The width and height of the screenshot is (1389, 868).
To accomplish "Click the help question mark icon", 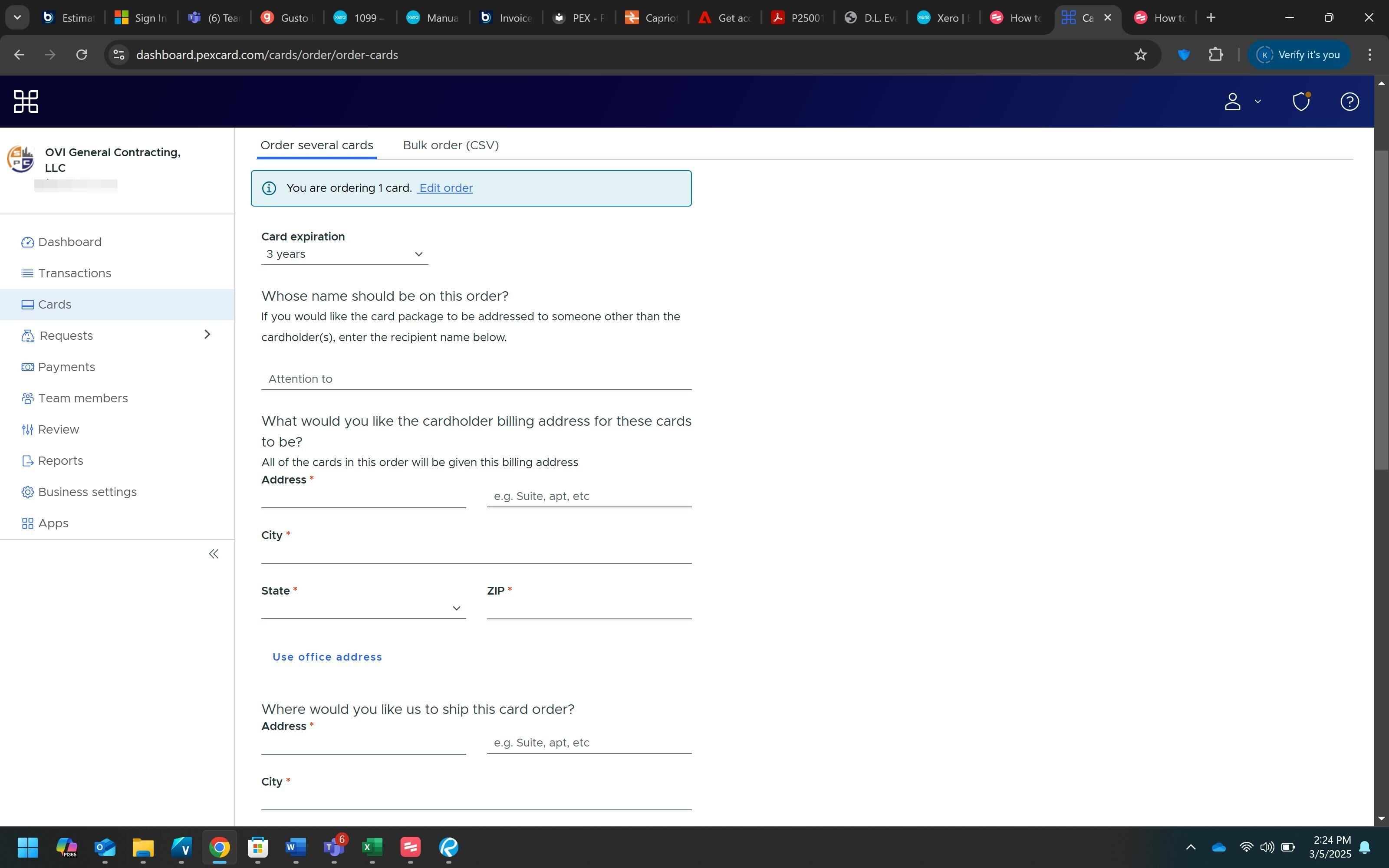I will [1349, 102].
